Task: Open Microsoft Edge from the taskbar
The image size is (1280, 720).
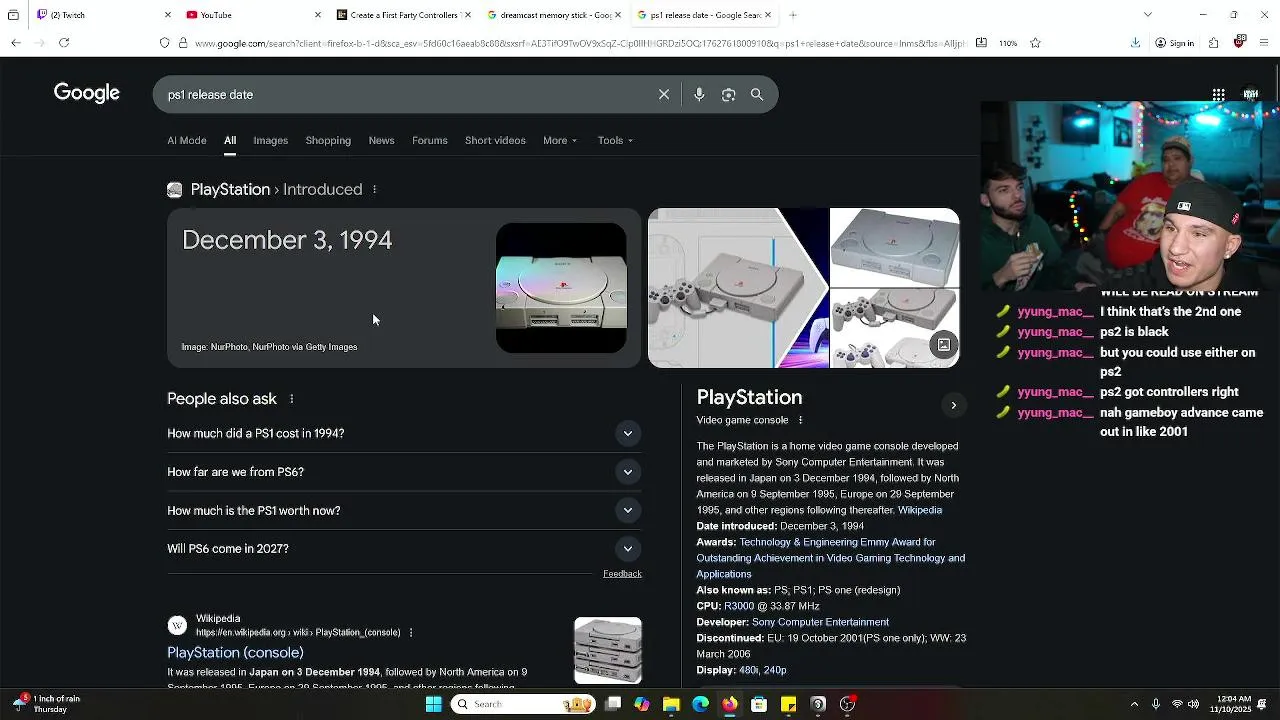Action: pyautogui.click(x=700, y=704)
